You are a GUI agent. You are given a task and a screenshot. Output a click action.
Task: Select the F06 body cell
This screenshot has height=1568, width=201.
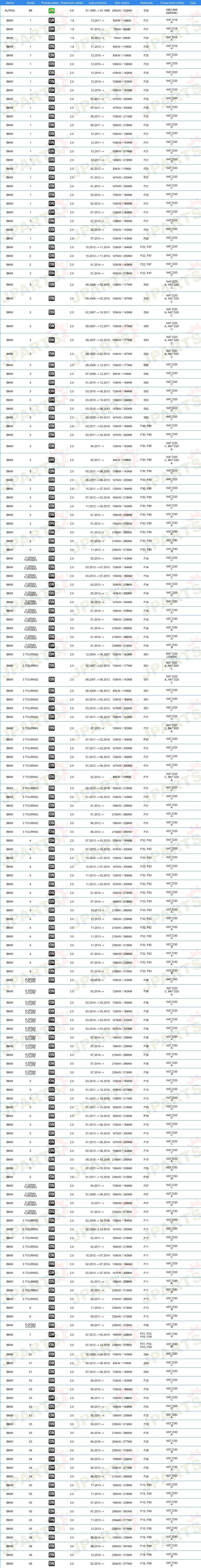[x=145, y=1325]
